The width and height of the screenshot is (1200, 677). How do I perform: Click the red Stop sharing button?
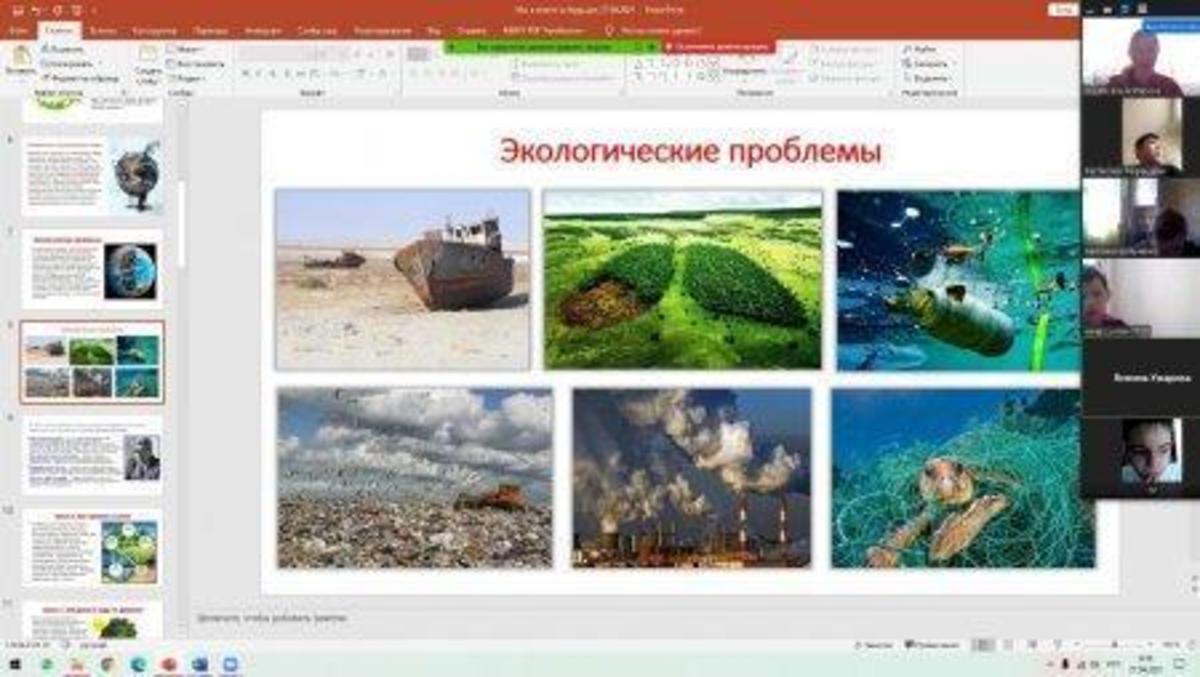718,46
